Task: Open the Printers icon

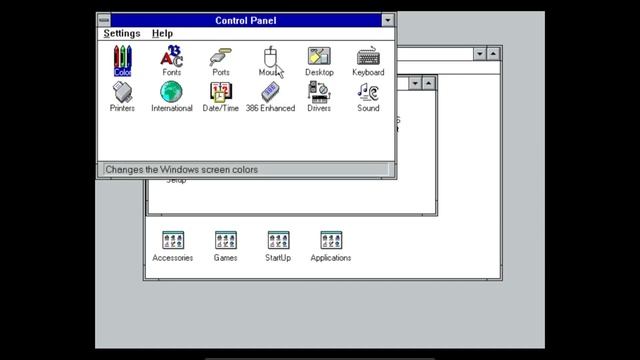Action: (x=122, y=97)
